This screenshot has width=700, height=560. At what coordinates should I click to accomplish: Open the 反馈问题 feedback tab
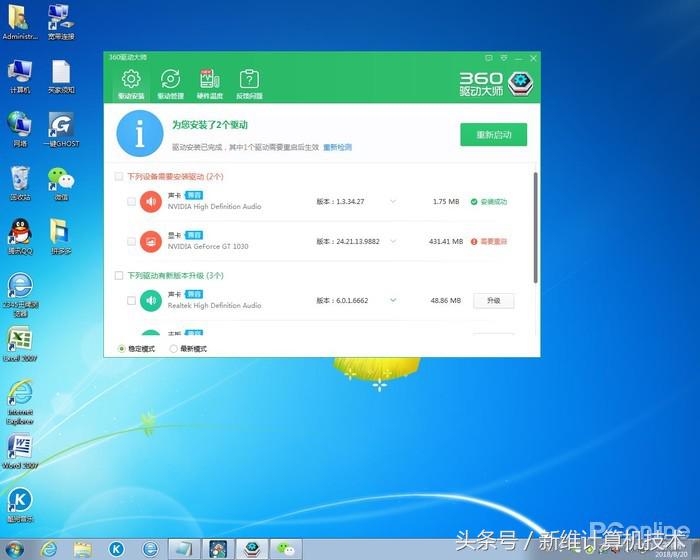(249, 84)
